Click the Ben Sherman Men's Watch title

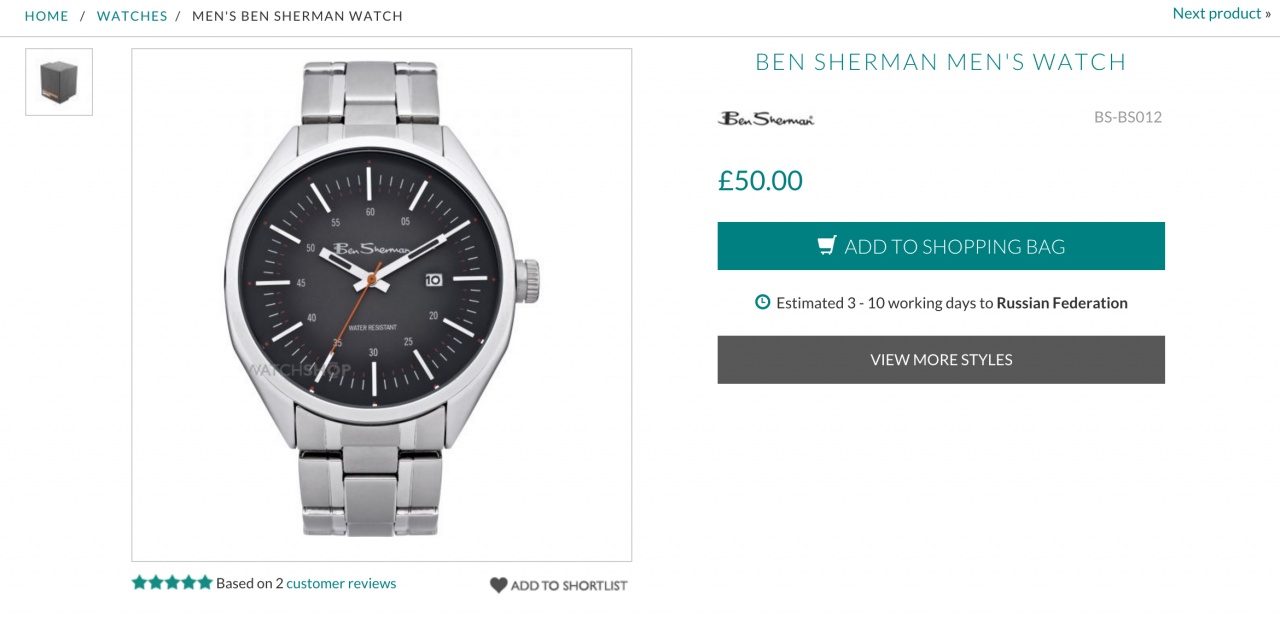(940, 62)
